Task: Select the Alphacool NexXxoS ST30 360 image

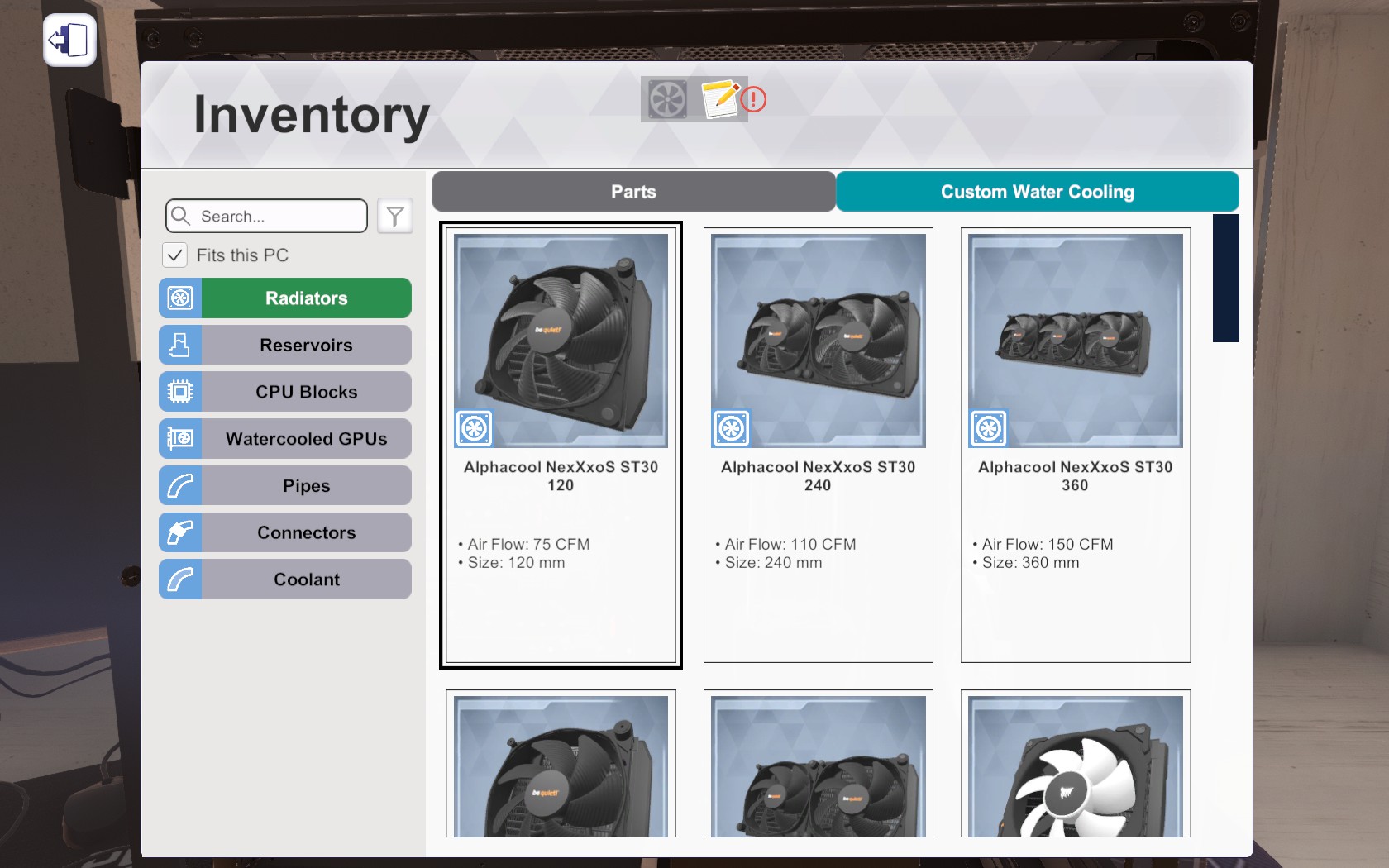Action: point(1076,341)
